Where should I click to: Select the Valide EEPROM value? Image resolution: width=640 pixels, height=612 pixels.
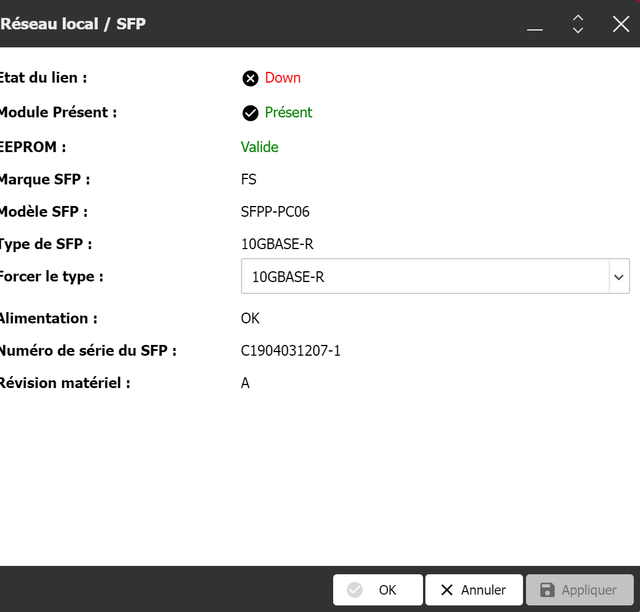[x=260, y=147]
